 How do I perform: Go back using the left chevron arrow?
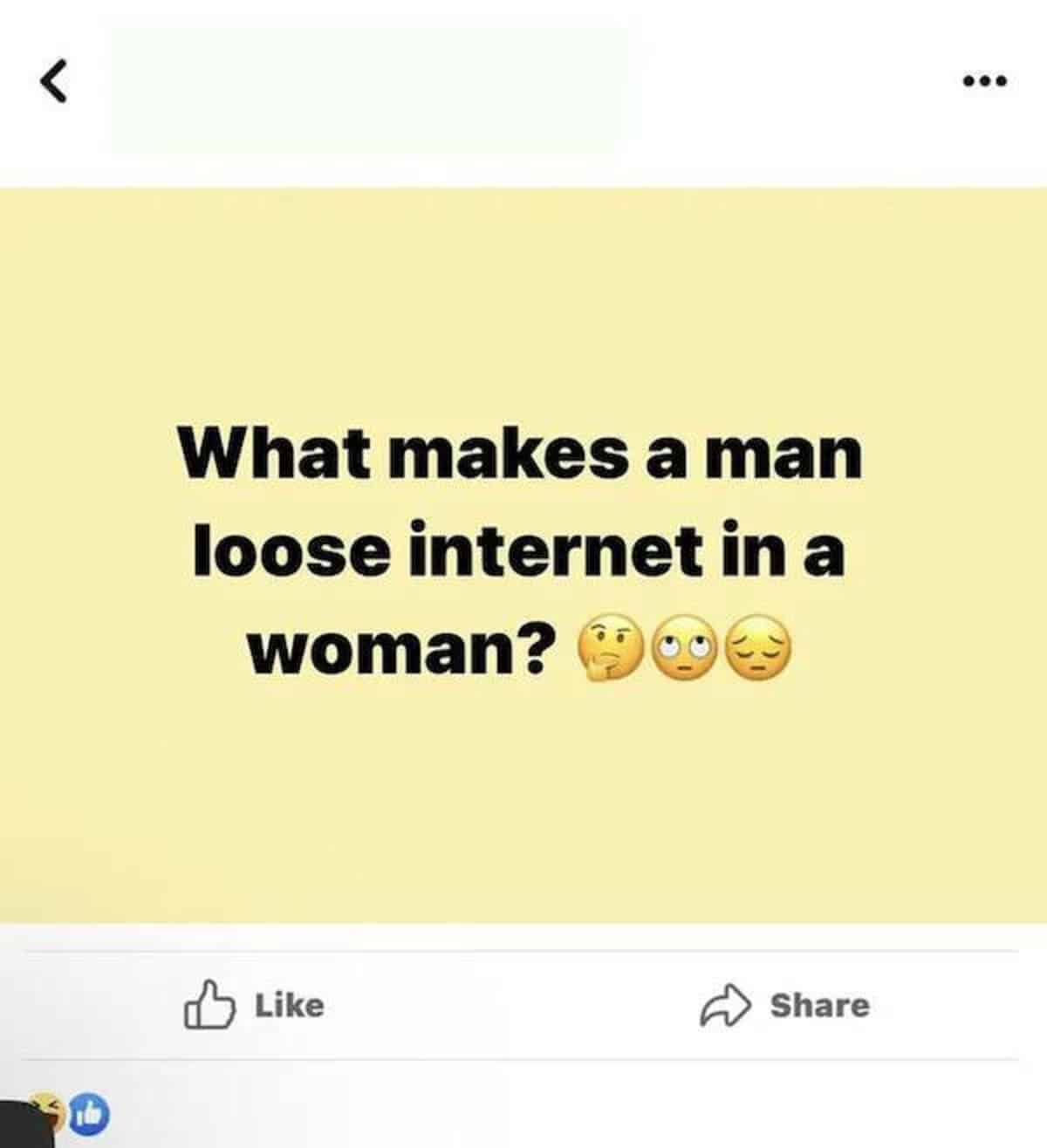[x=53, y=84]
